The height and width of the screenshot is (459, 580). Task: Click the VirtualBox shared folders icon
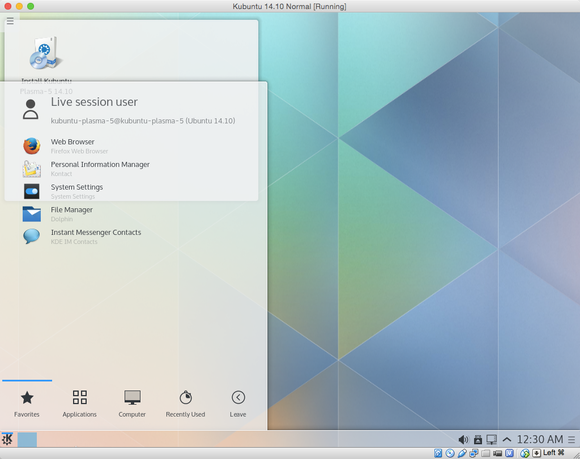pyautogui.click(x=486, y=453)
